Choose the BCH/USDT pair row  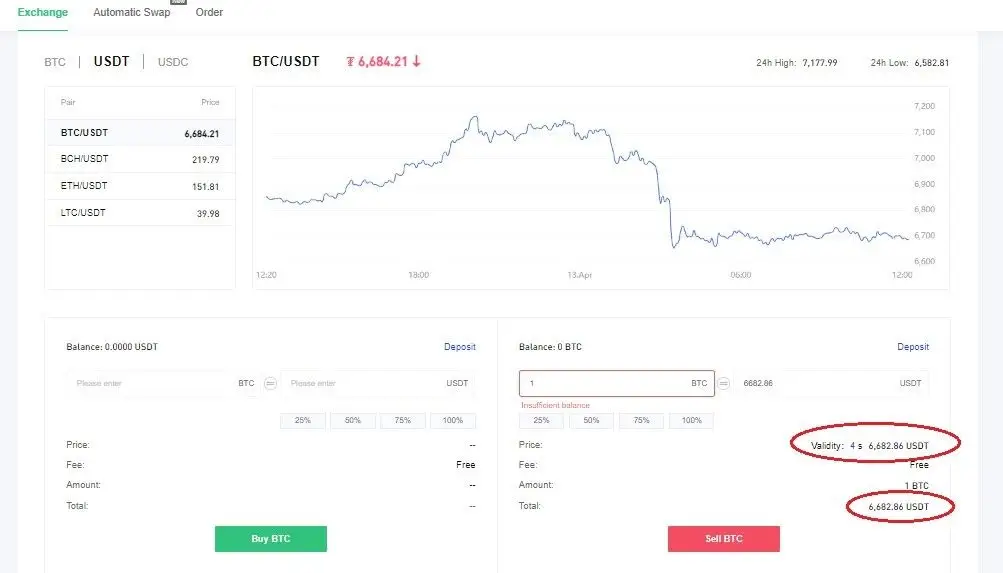coord(140,159)
